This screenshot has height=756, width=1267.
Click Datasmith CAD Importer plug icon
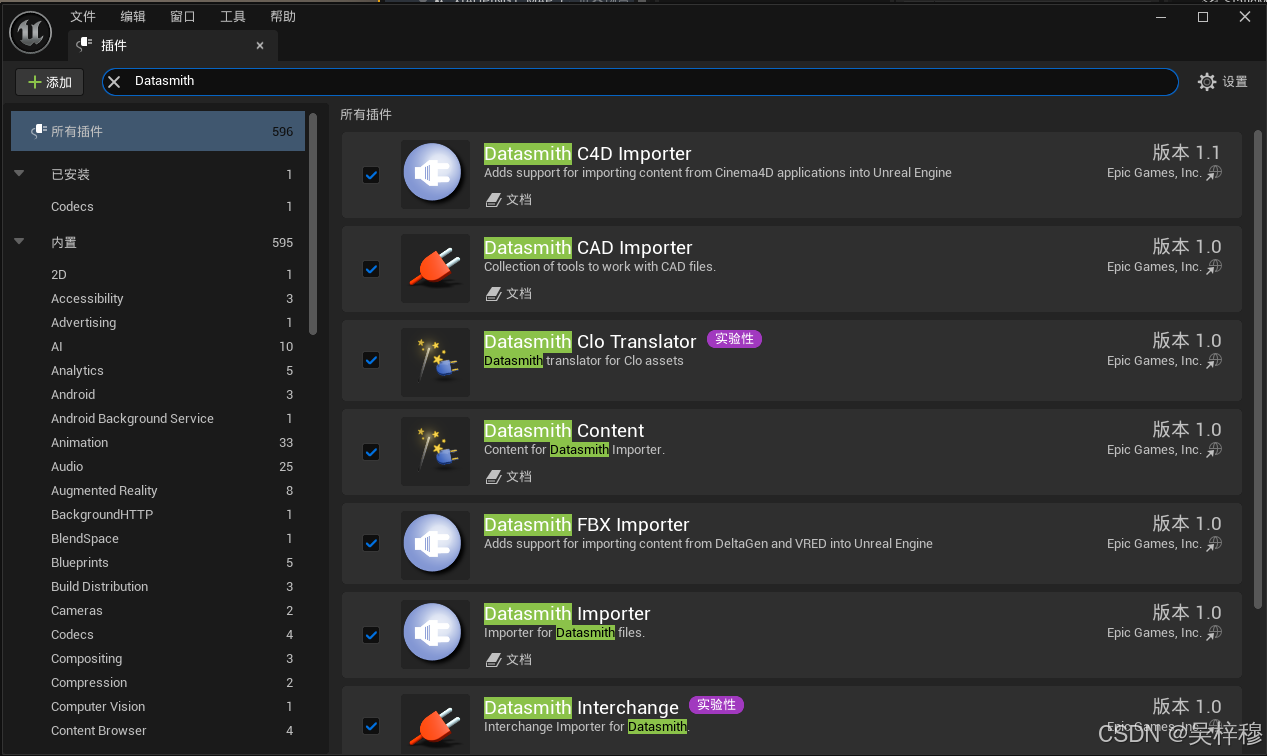[435, 268]
